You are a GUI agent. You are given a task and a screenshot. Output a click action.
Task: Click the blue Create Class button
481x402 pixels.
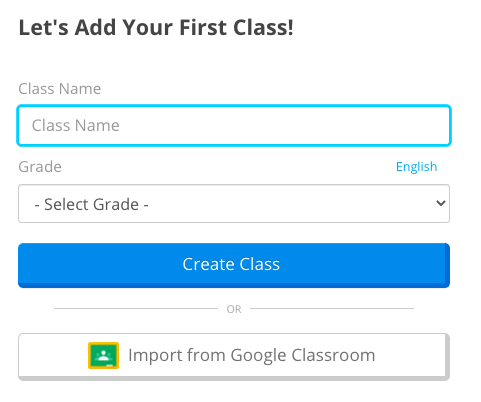coord(234,265)
